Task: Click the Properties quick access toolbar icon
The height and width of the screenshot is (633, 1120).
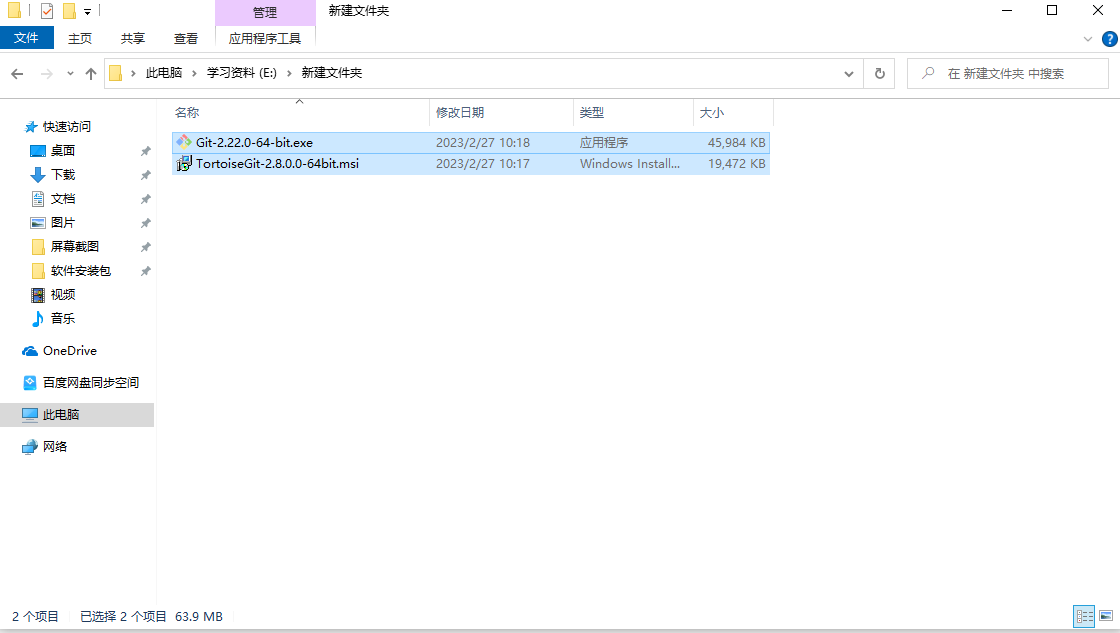Action: (47, 11)
